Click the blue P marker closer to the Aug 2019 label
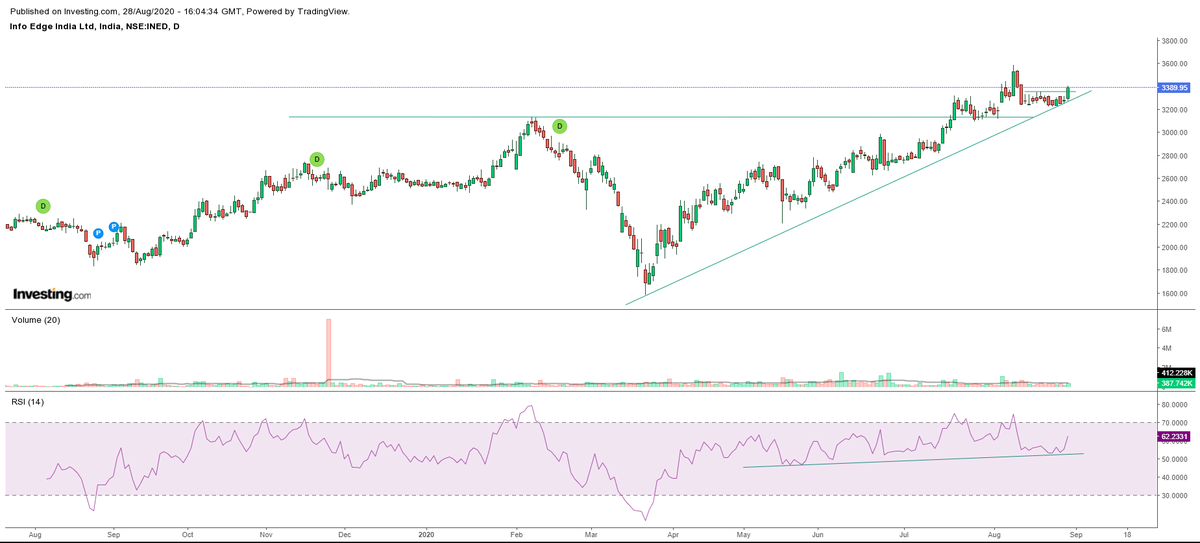 click(98, 233)
